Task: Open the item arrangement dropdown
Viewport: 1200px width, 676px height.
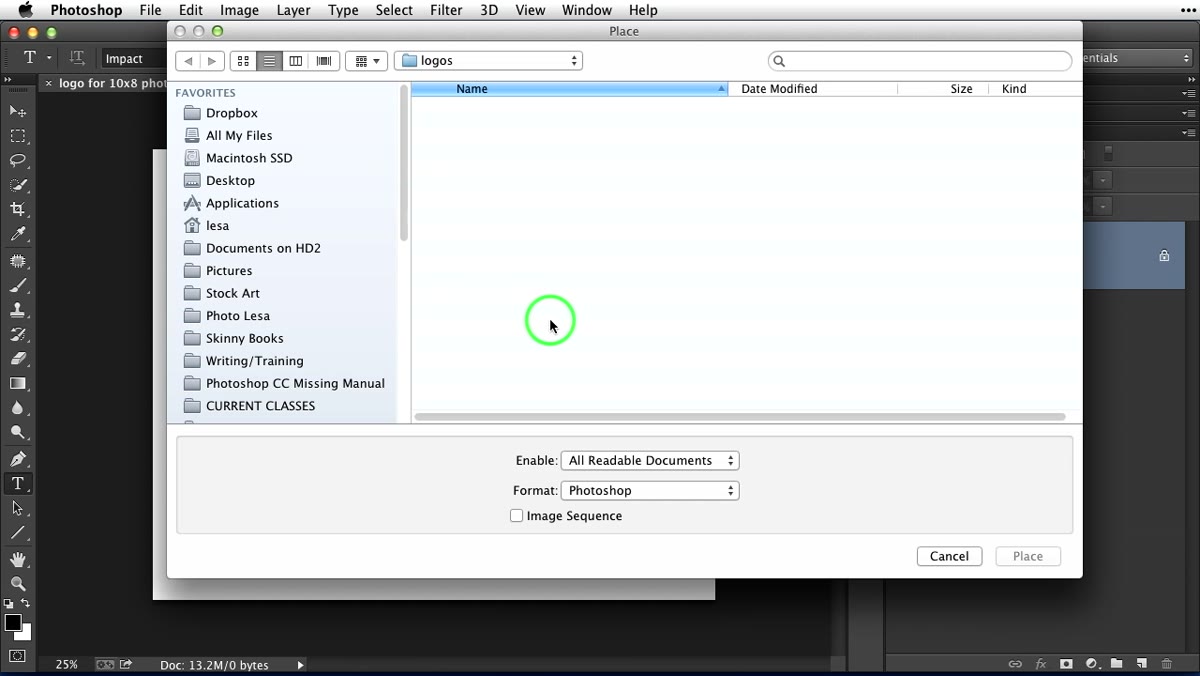Action: pyautogui.click(x=367, y=61)
